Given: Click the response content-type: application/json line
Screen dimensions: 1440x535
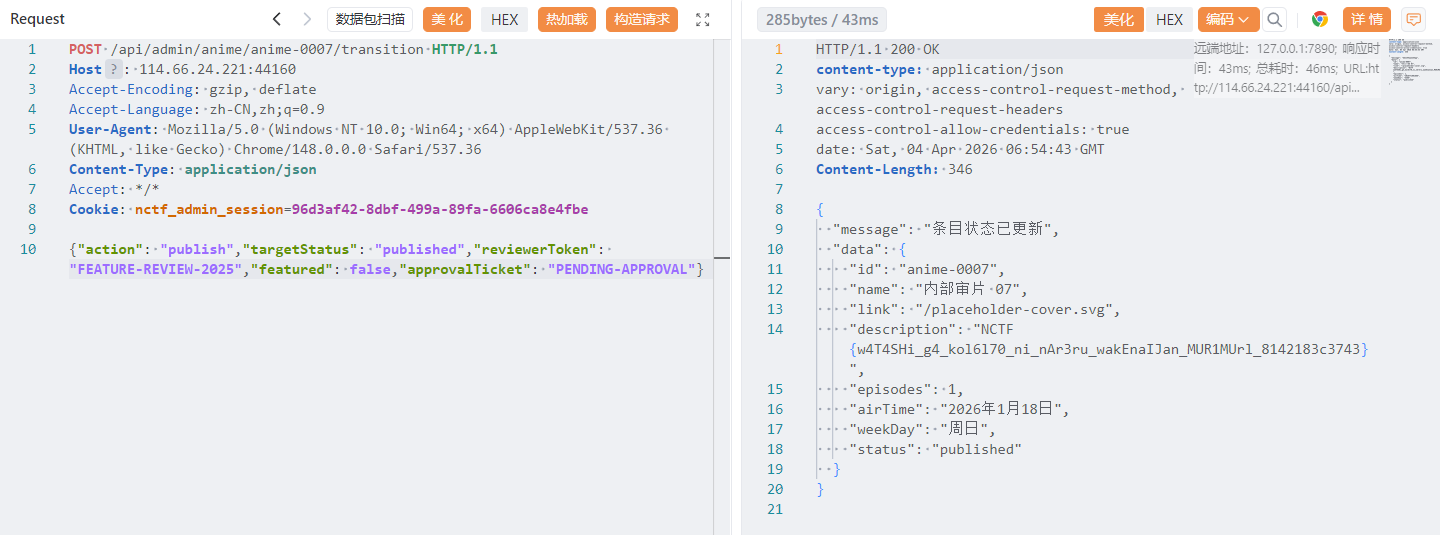Looking at the screenshot, I should (x=940, y=69).
